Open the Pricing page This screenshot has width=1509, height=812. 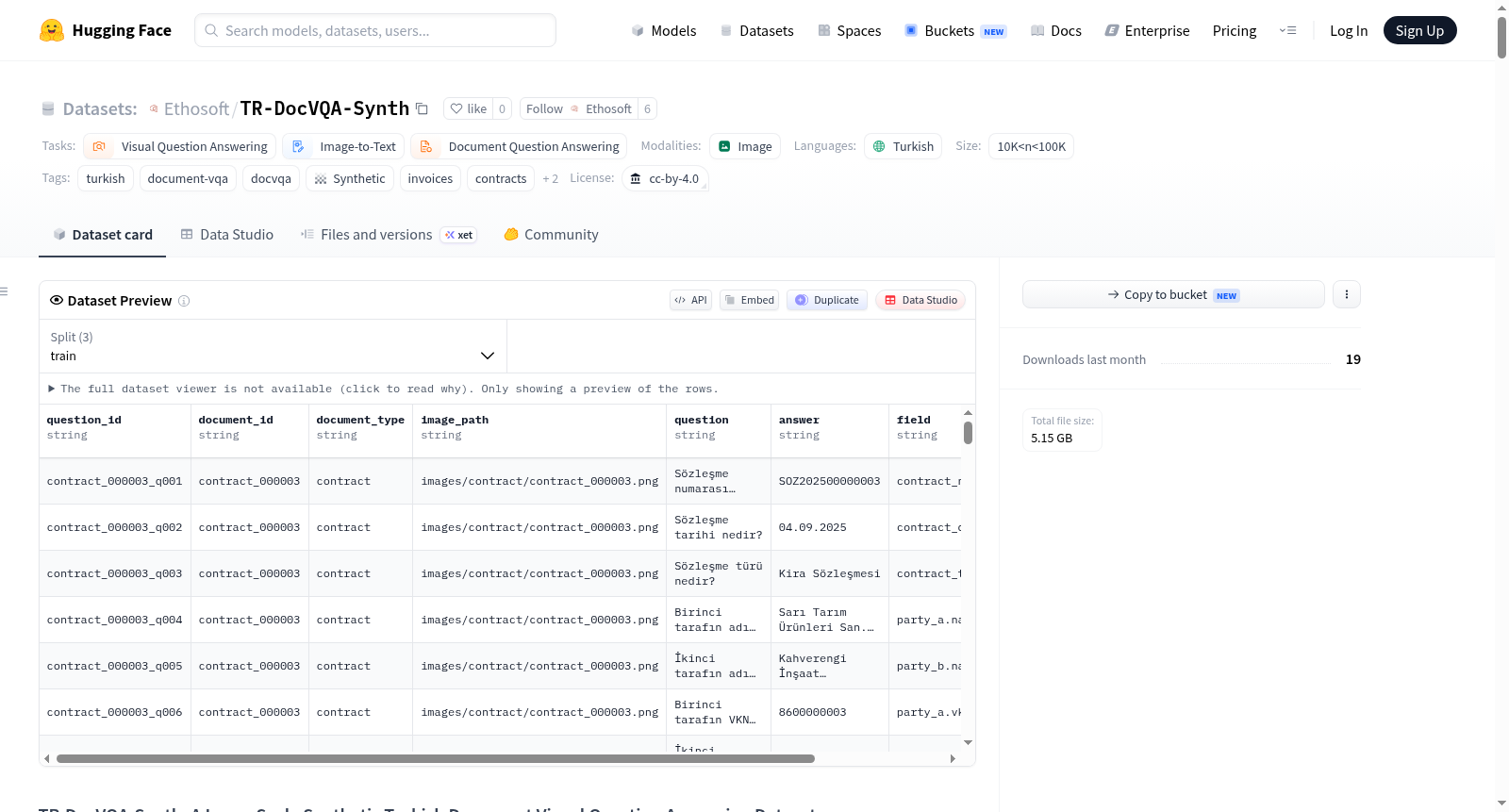coord(1235,30)
